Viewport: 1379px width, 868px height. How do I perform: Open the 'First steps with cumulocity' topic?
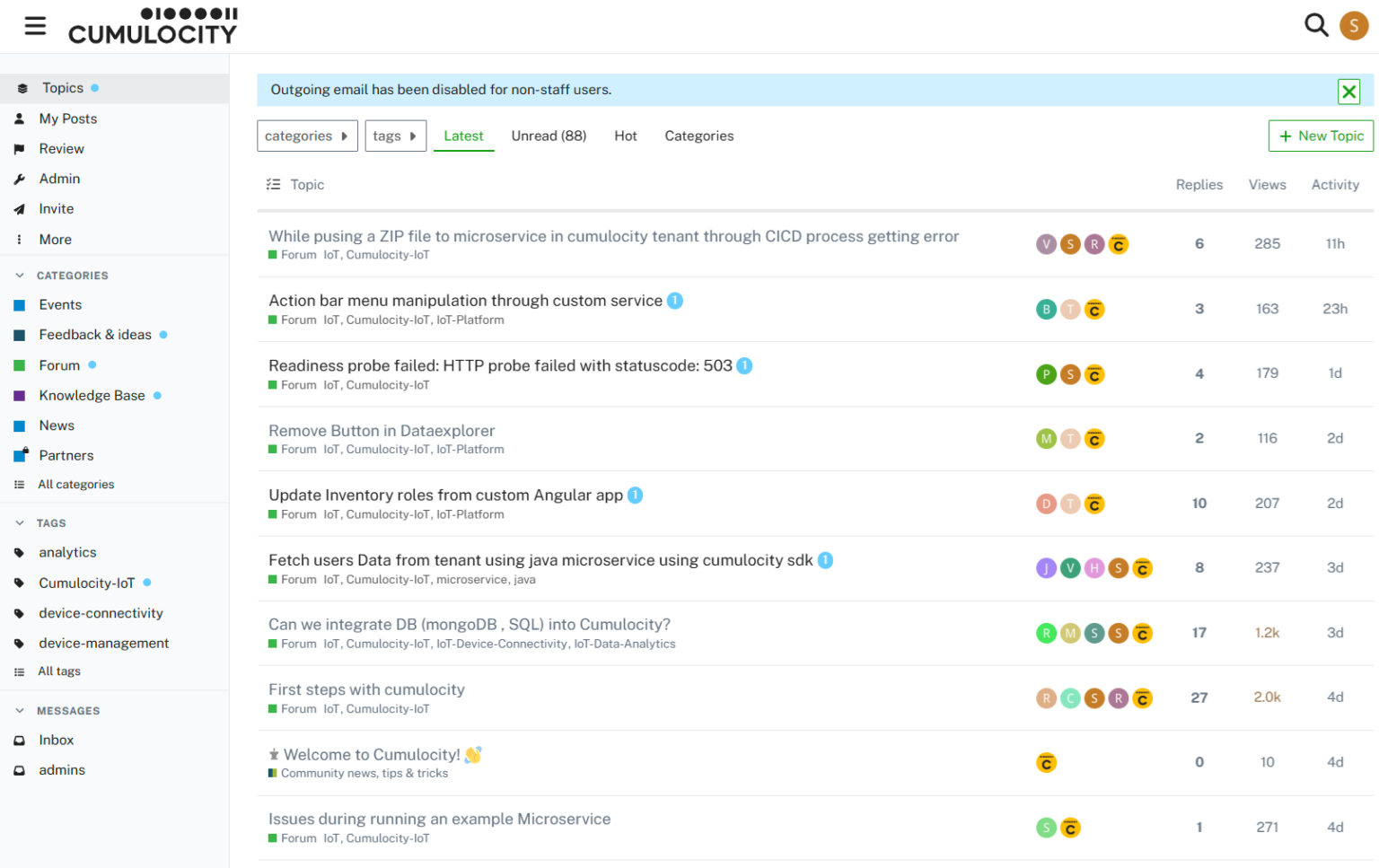click(366, 689)
